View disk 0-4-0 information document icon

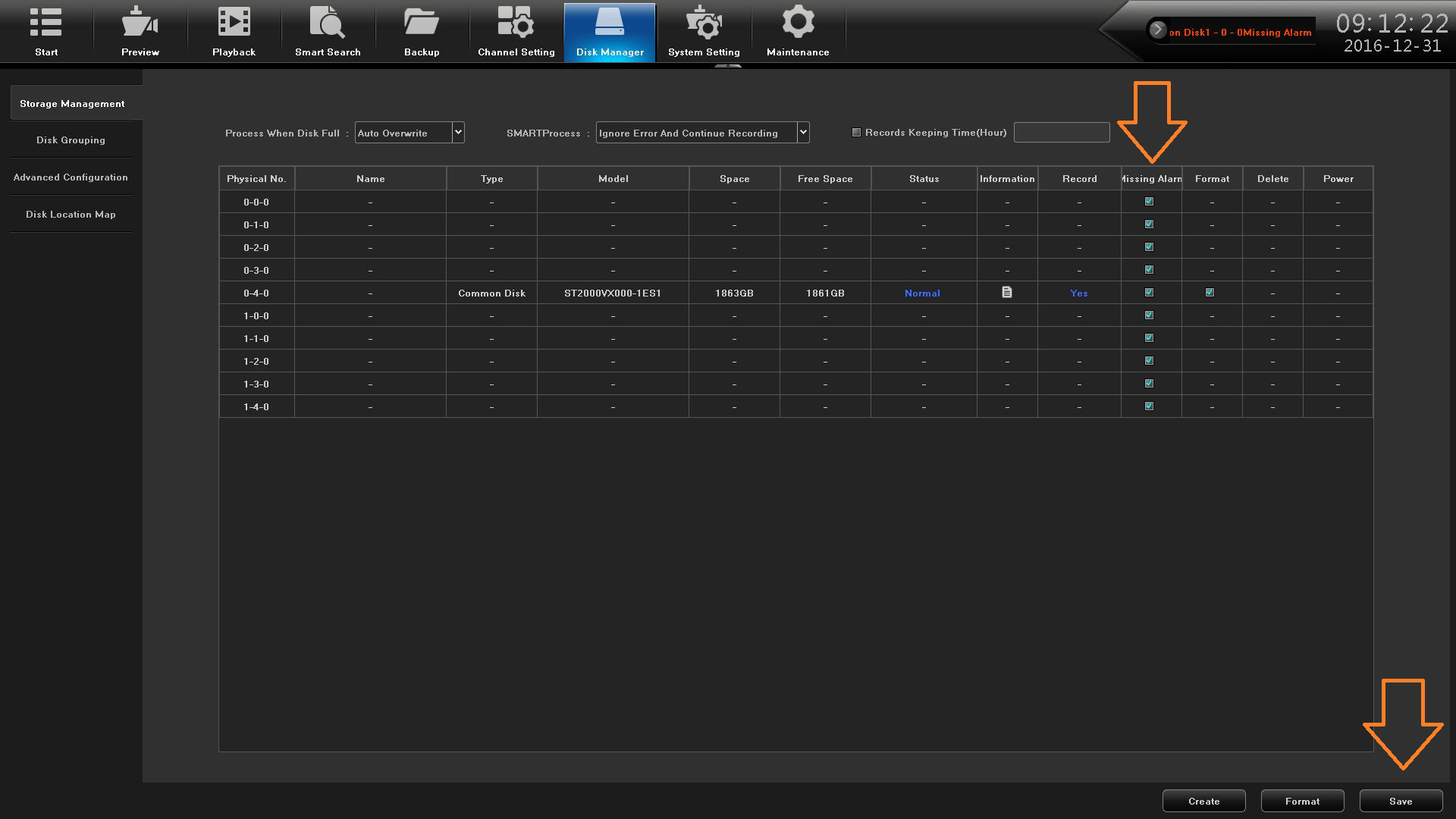tap(1007, 292)
